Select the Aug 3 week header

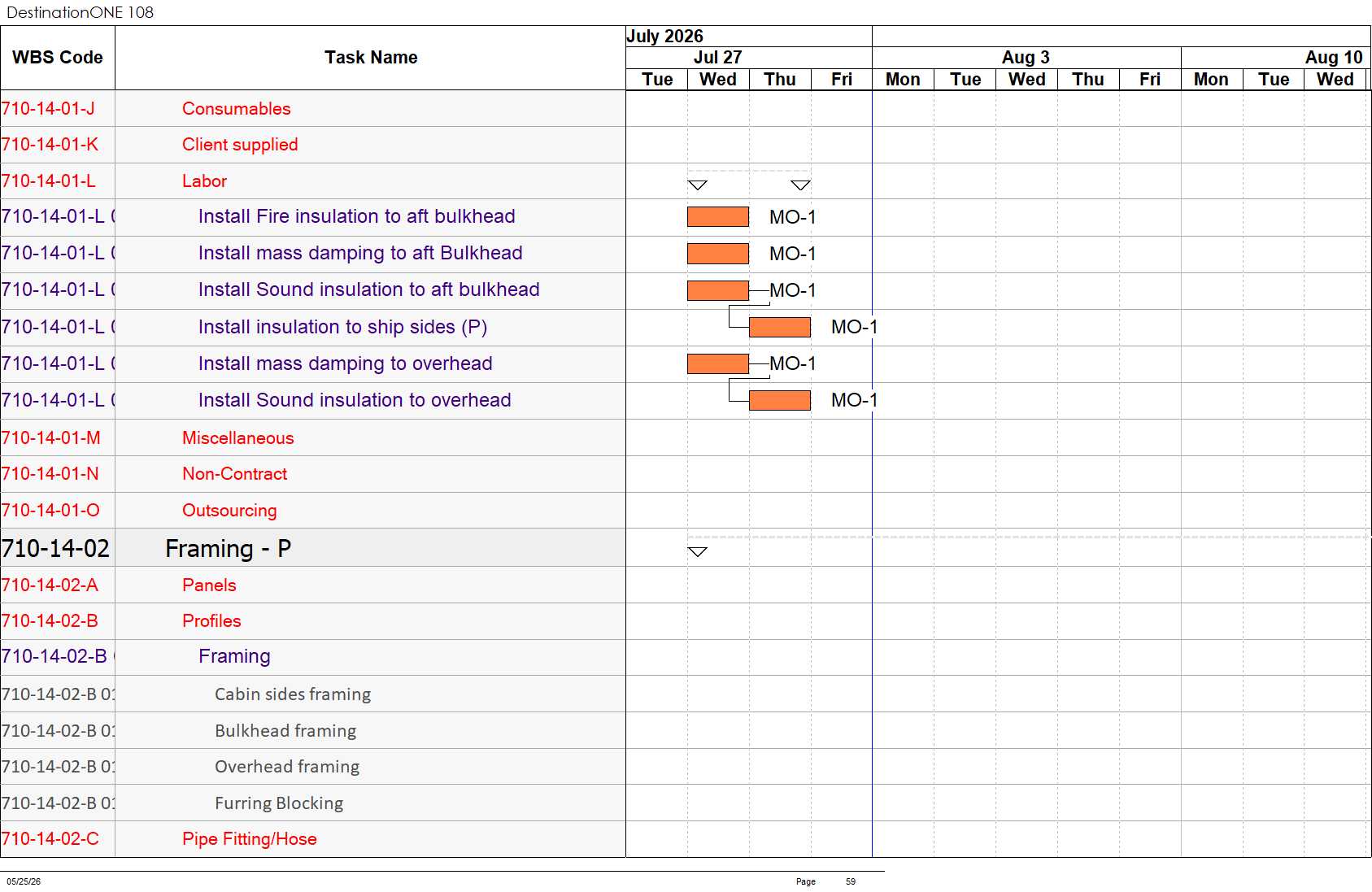pos(1026,58)
